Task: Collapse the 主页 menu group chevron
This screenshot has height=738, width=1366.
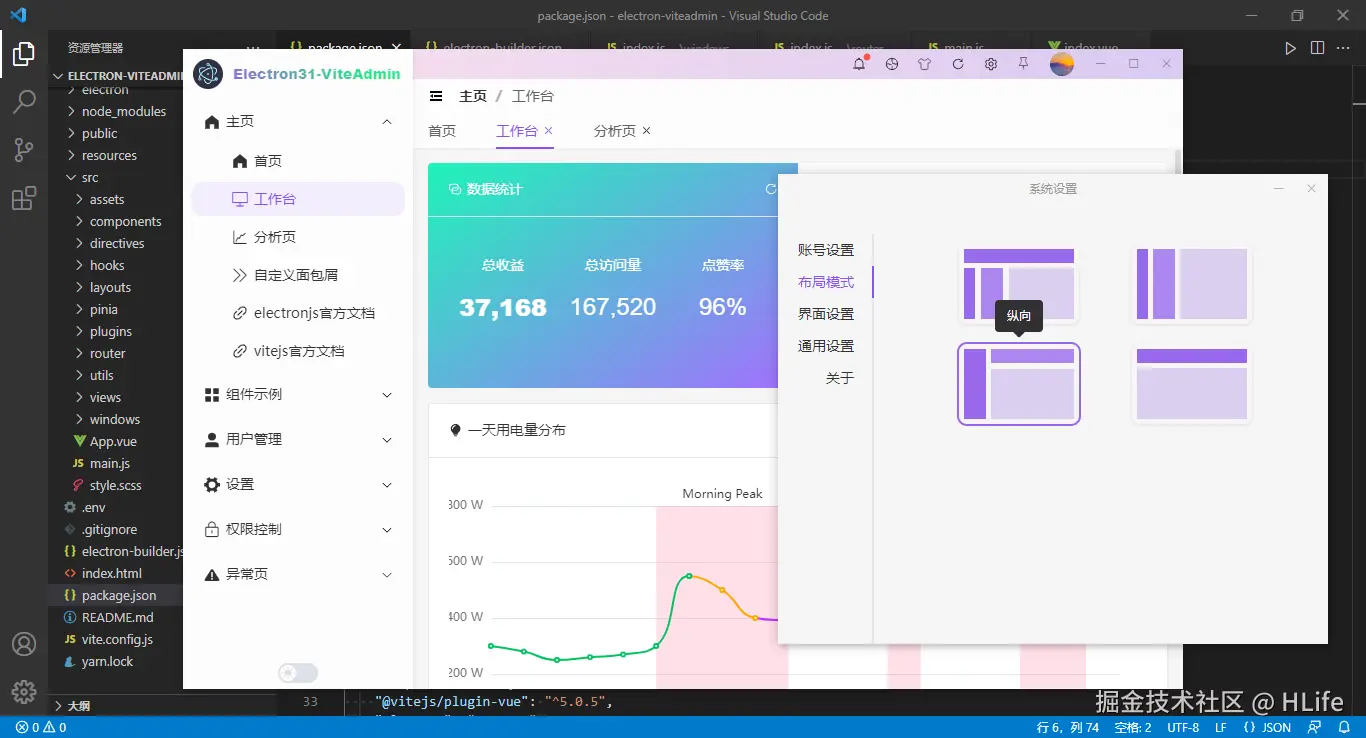Action: 387,122
